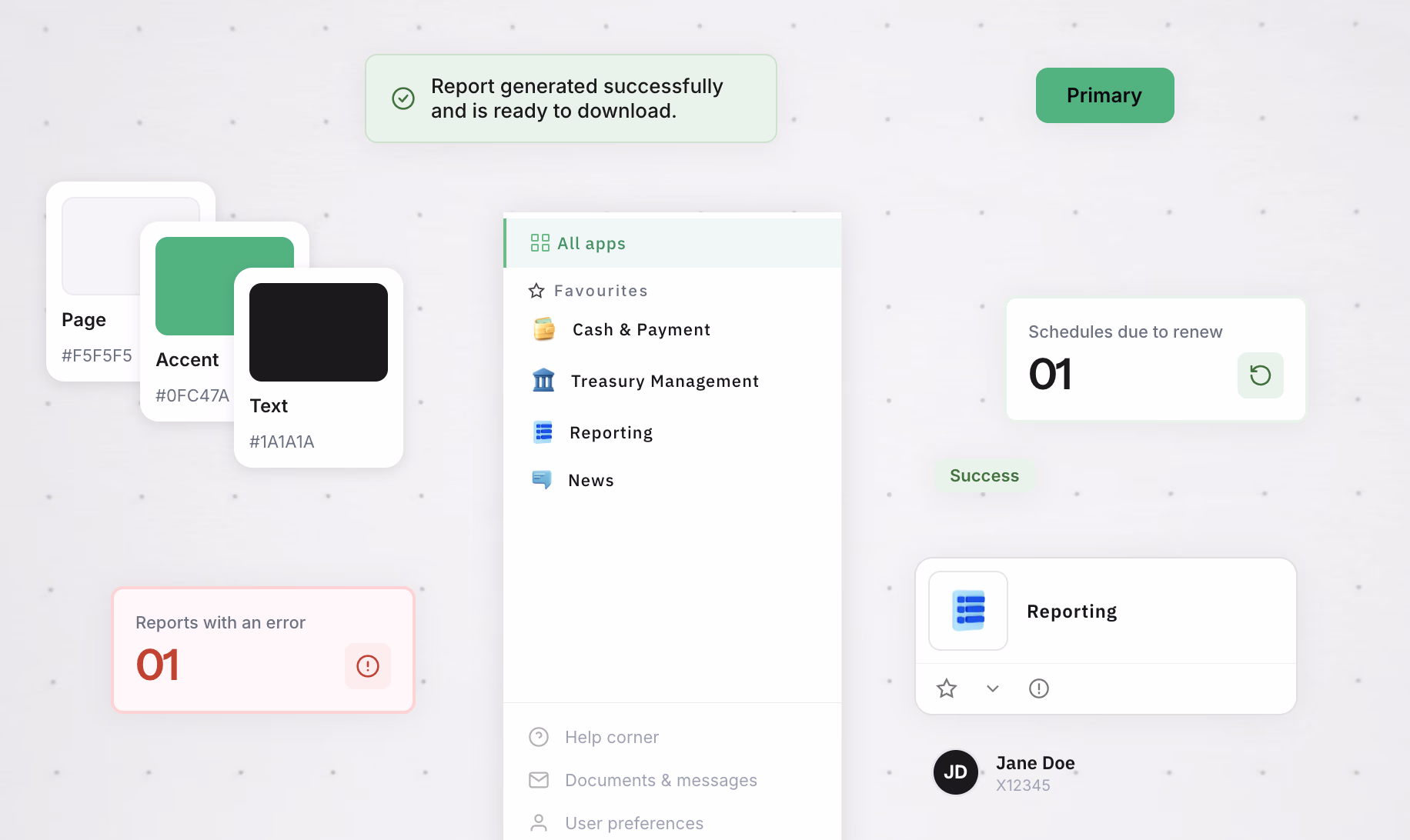Viewport: 1410px width, 840px height.
Task: Open the Help corner link
Action: (x=612, y=737)
